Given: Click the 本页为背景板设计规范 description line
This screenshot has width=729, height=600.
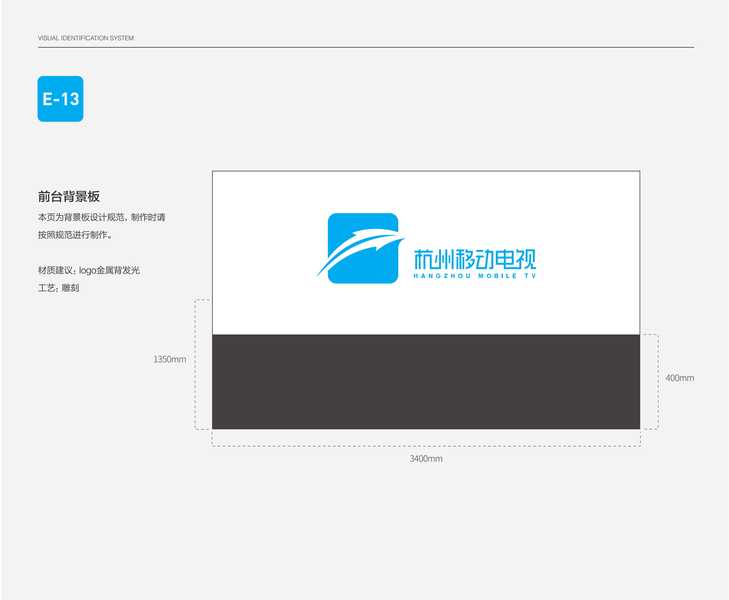Looking at the screenshot, I should coord(101,217).
